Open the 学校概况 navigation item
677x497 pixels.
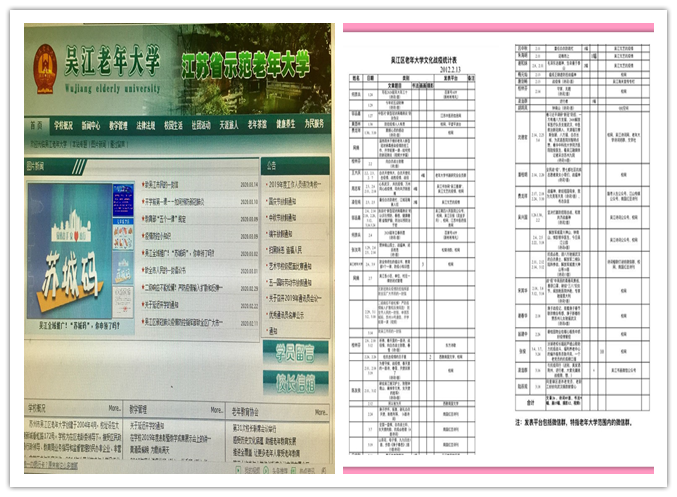[x=63, y=125]
